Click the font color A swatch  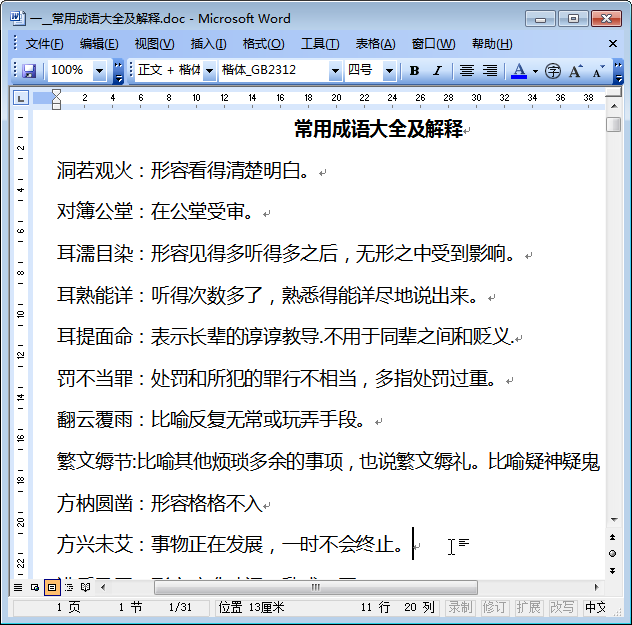pyautogui.click(x=518, y=71)
